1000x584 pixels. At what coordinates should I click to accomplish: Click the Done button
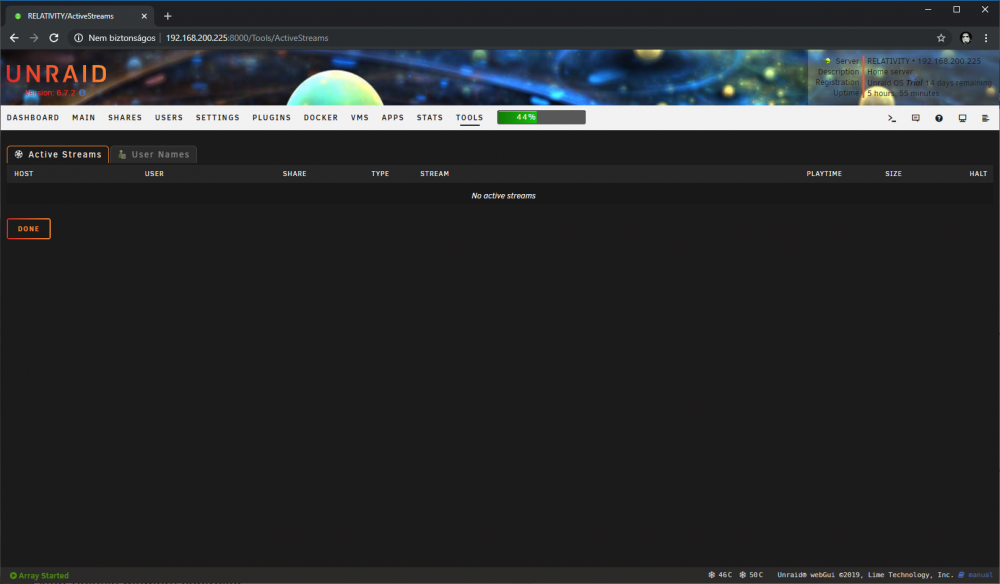(x=29, y=229)
